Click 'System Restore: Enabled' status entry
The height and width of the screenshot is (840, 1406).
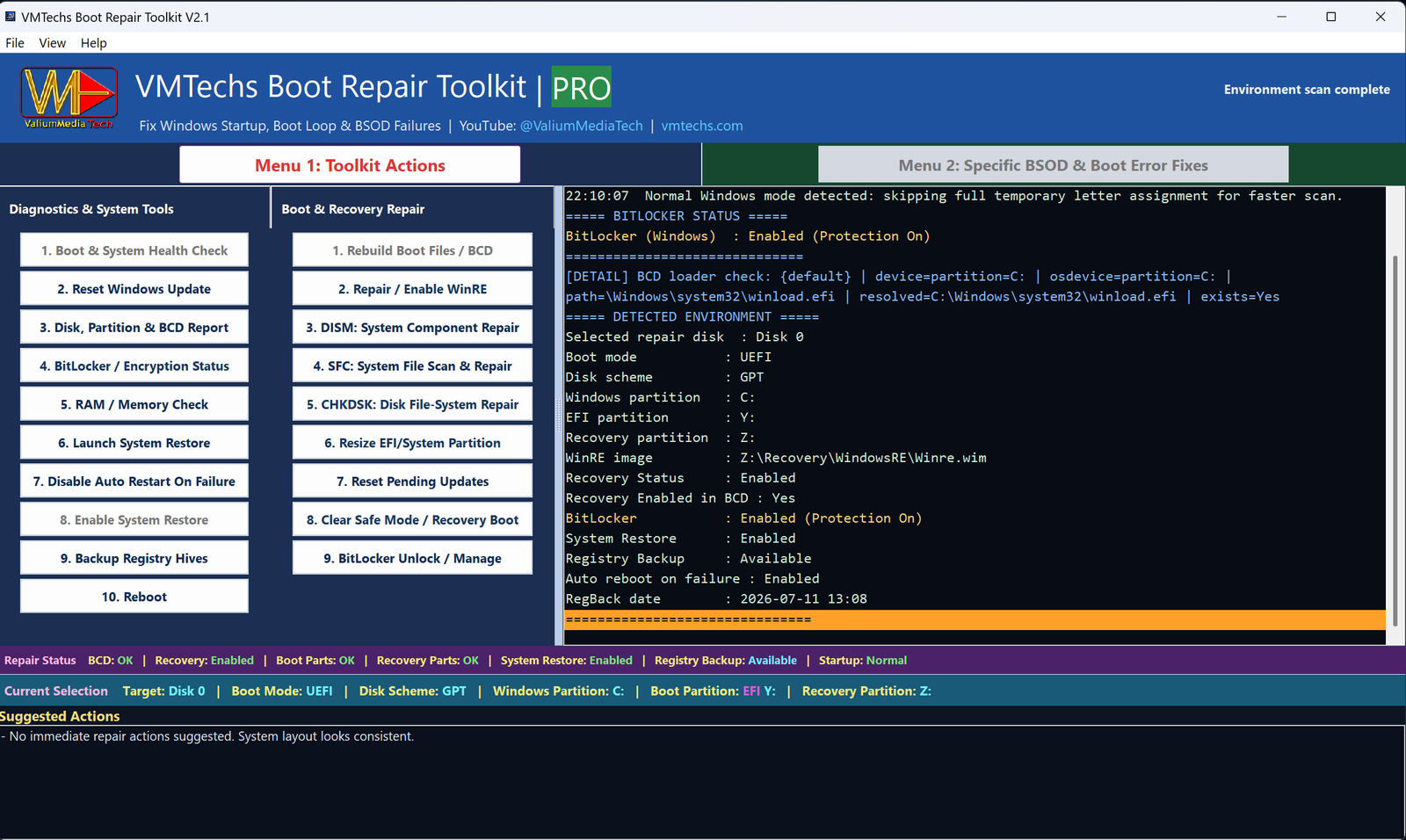[x=567, y=661]
